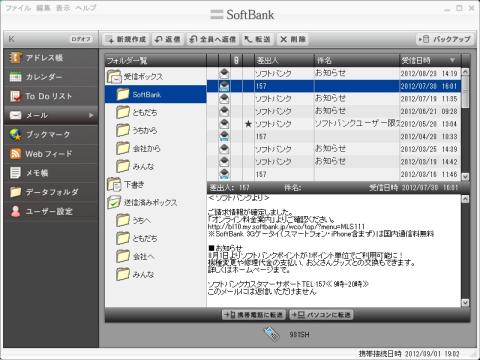Select みんな folder under inbox
The width and height of the screenshot is (480, 360).
(155, 166)
